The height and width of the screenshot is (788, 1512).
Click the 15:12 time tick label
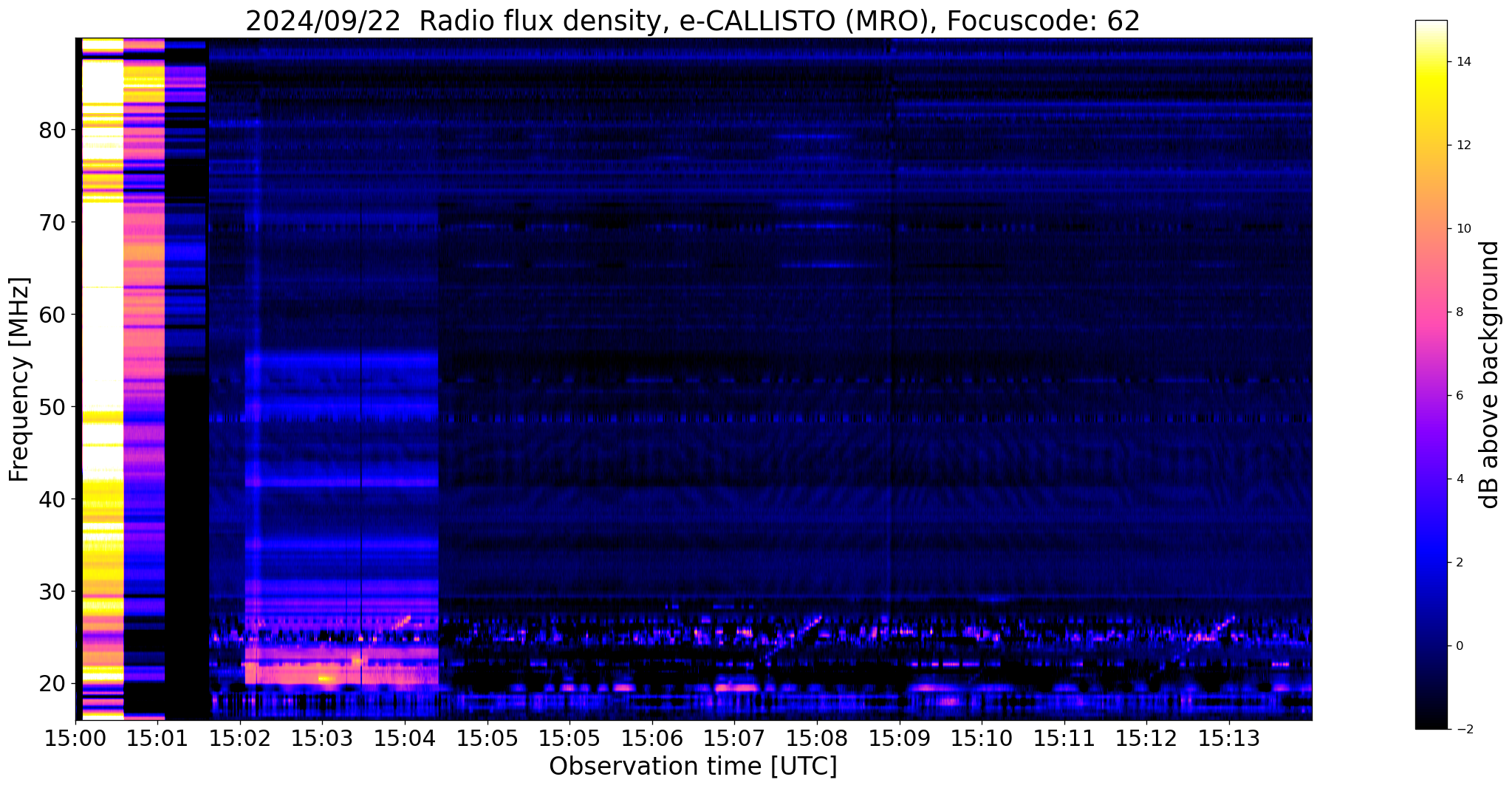1146,738
